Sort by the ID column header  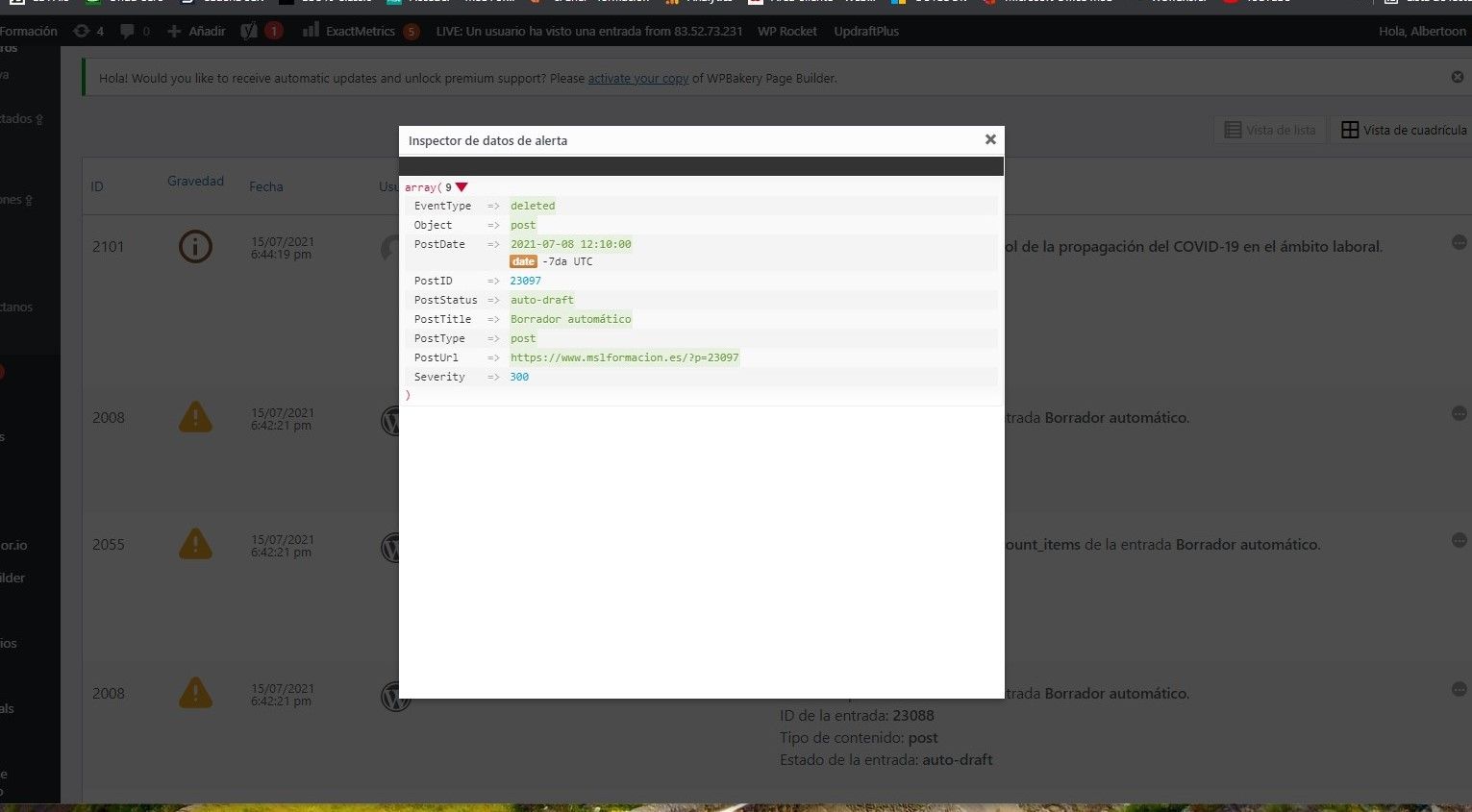(x=97, y=186)
